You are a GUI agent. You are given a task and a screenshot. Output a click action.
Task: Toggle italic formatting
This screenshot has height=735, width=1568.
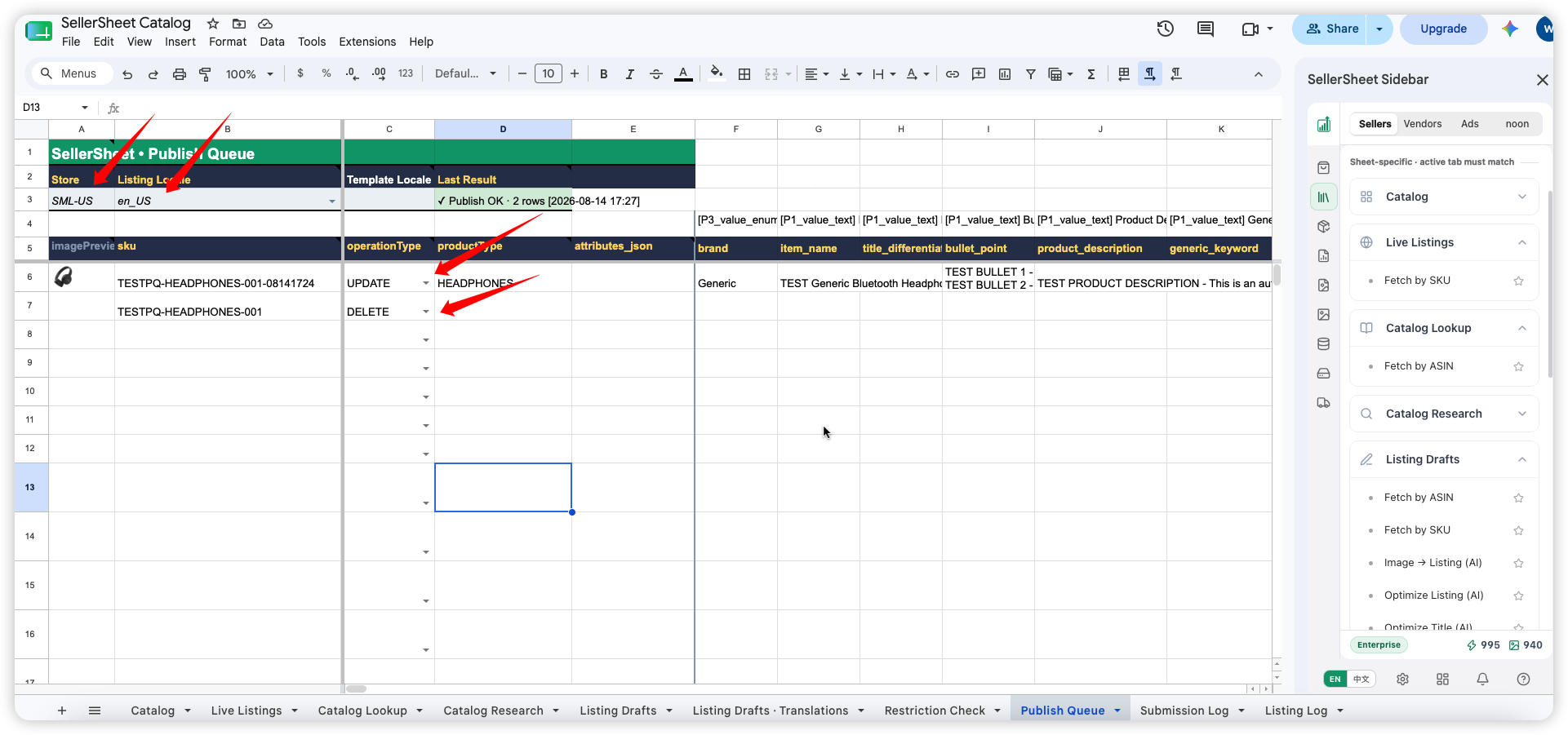[x=629, y=74]
